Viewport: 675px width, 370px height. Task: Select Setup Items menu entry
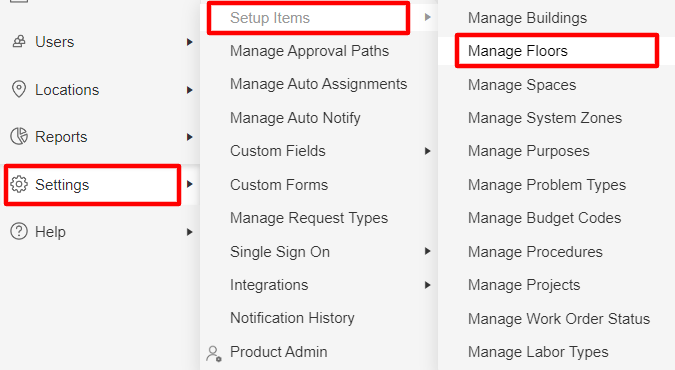pos(270,18)
